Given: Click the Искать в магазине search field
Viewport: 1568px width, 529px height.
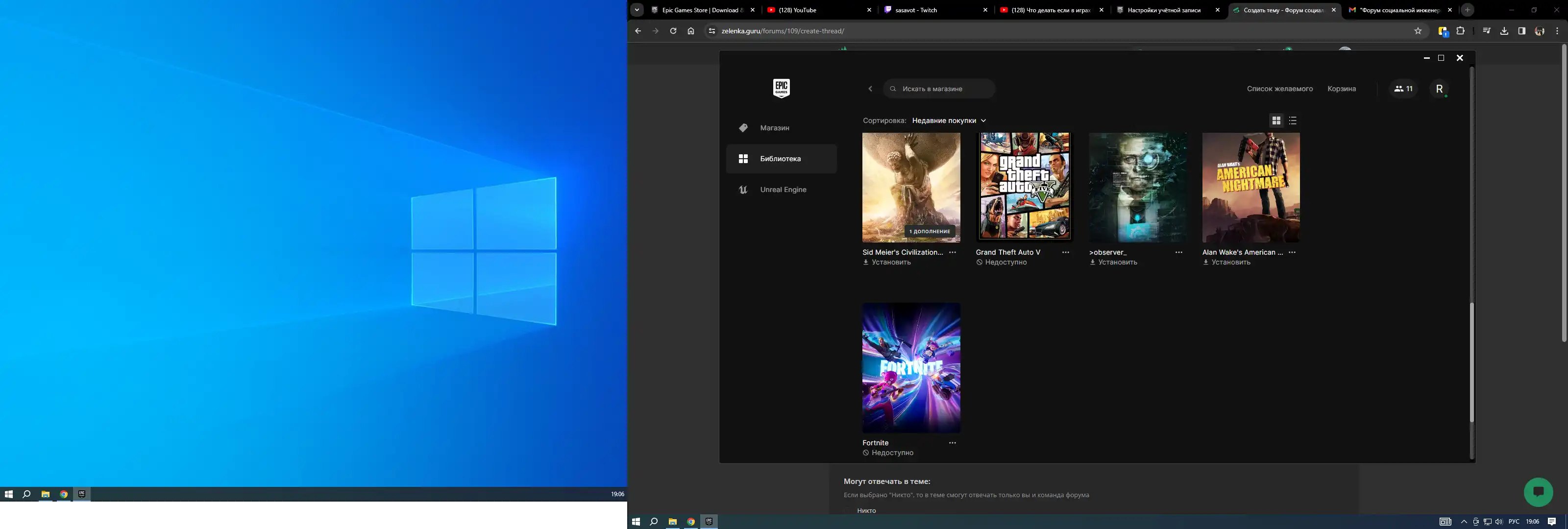Looking at the screenshot, I should pyautogui.click(x=939, y=89).
